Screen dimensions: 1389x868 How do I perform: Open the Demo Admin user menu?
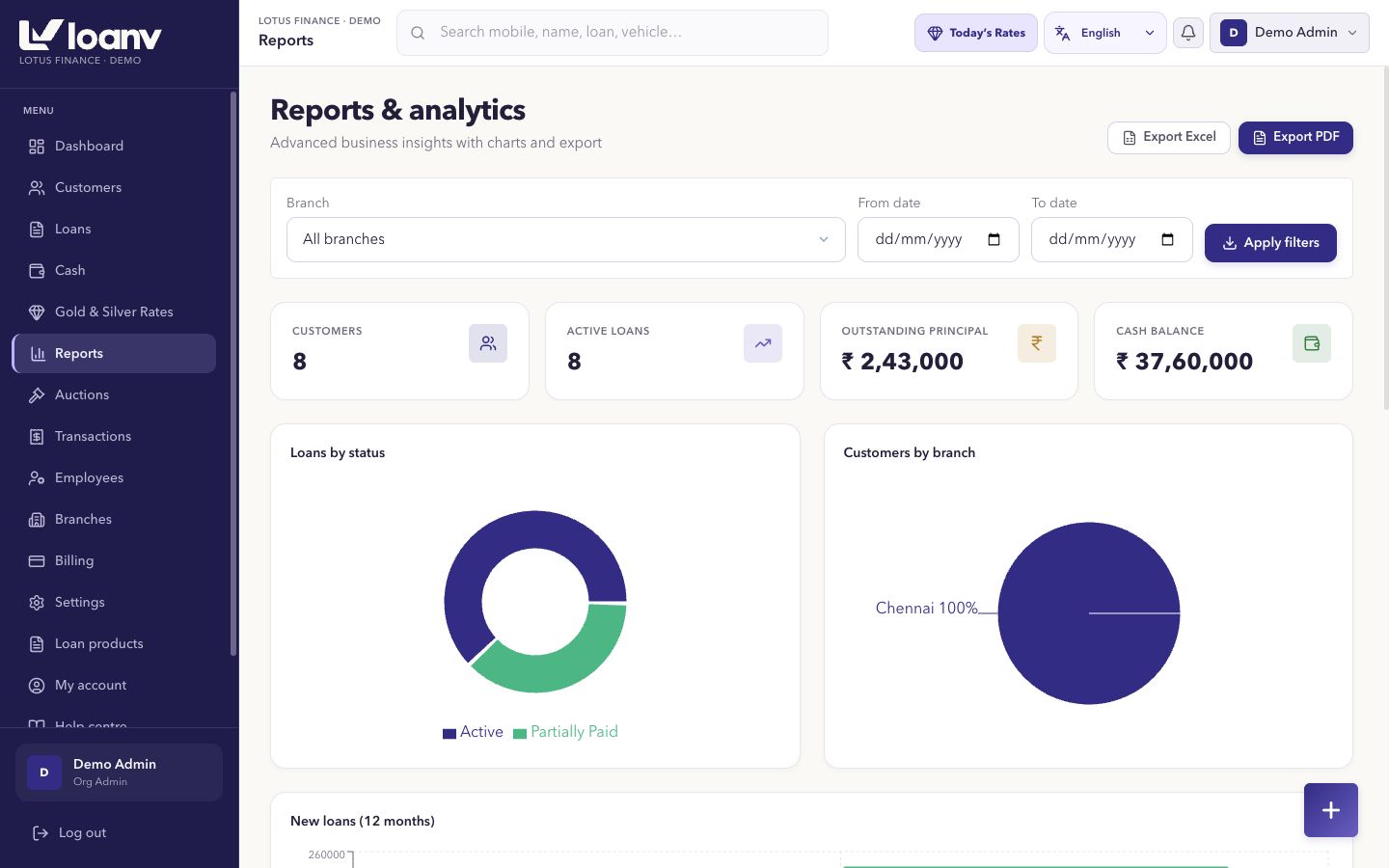[x=1290, y=33]
